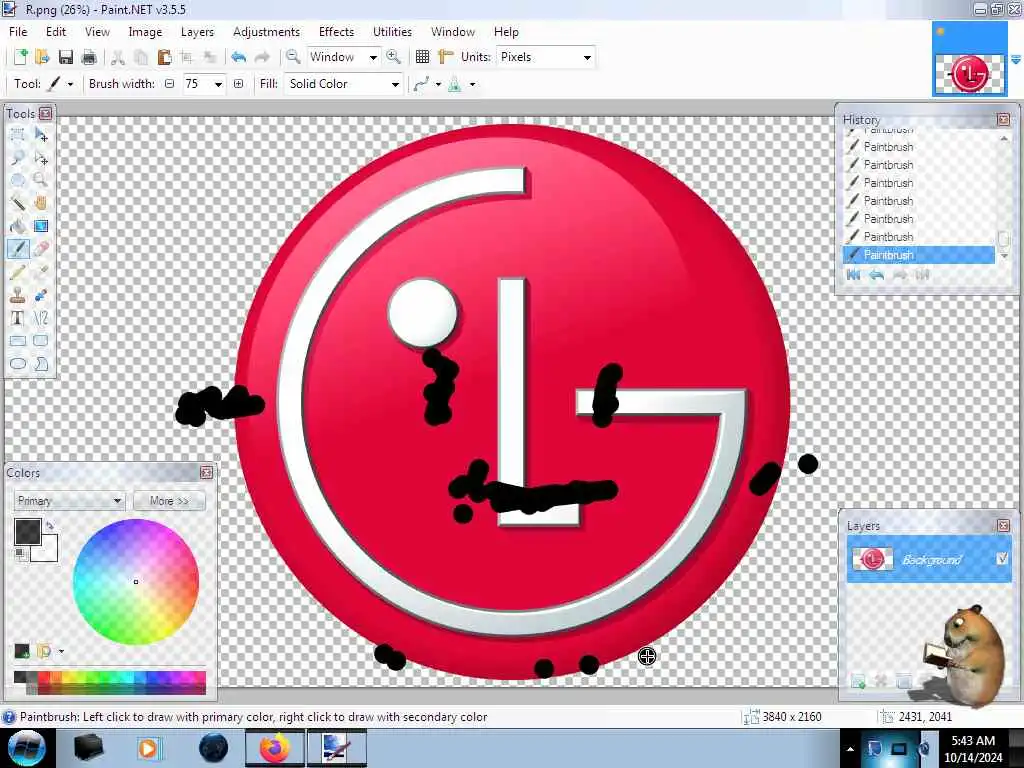Select the Text tool
1024x768 pixels.
pyautogui.click(x=18, y=318)
